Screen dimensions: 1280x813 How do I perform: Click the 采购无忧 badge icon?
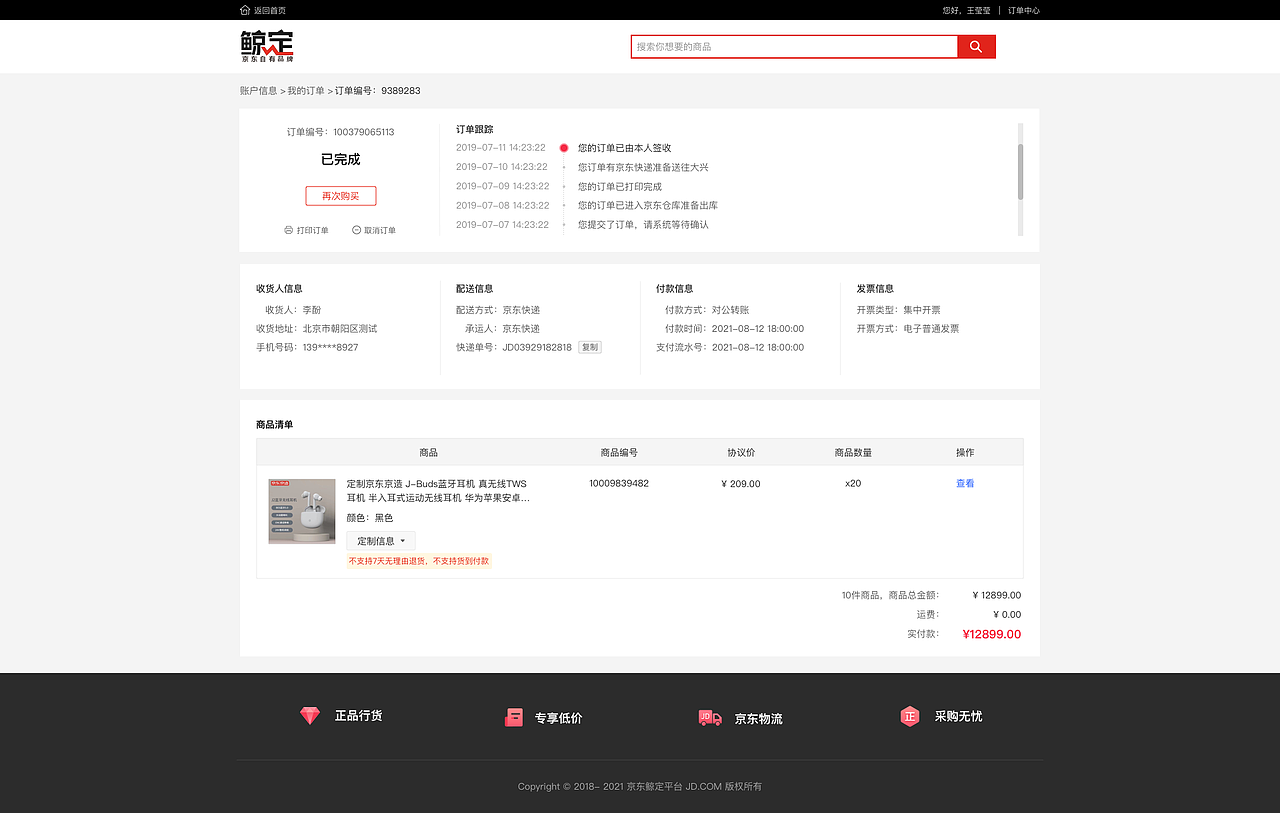(909, 716)
